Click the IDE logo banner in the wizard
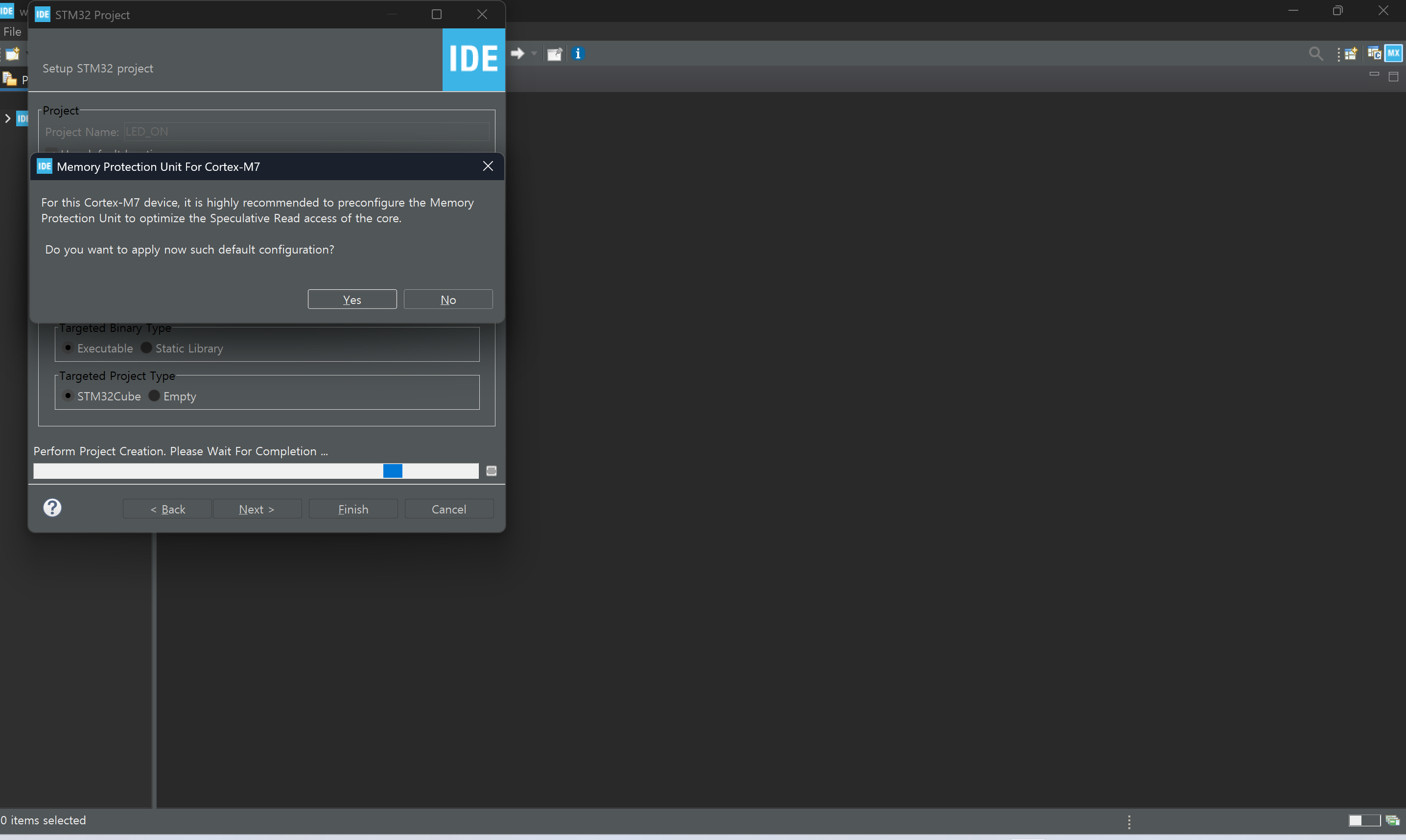Viewport: 1406px width, 840px height. point(473,59)
